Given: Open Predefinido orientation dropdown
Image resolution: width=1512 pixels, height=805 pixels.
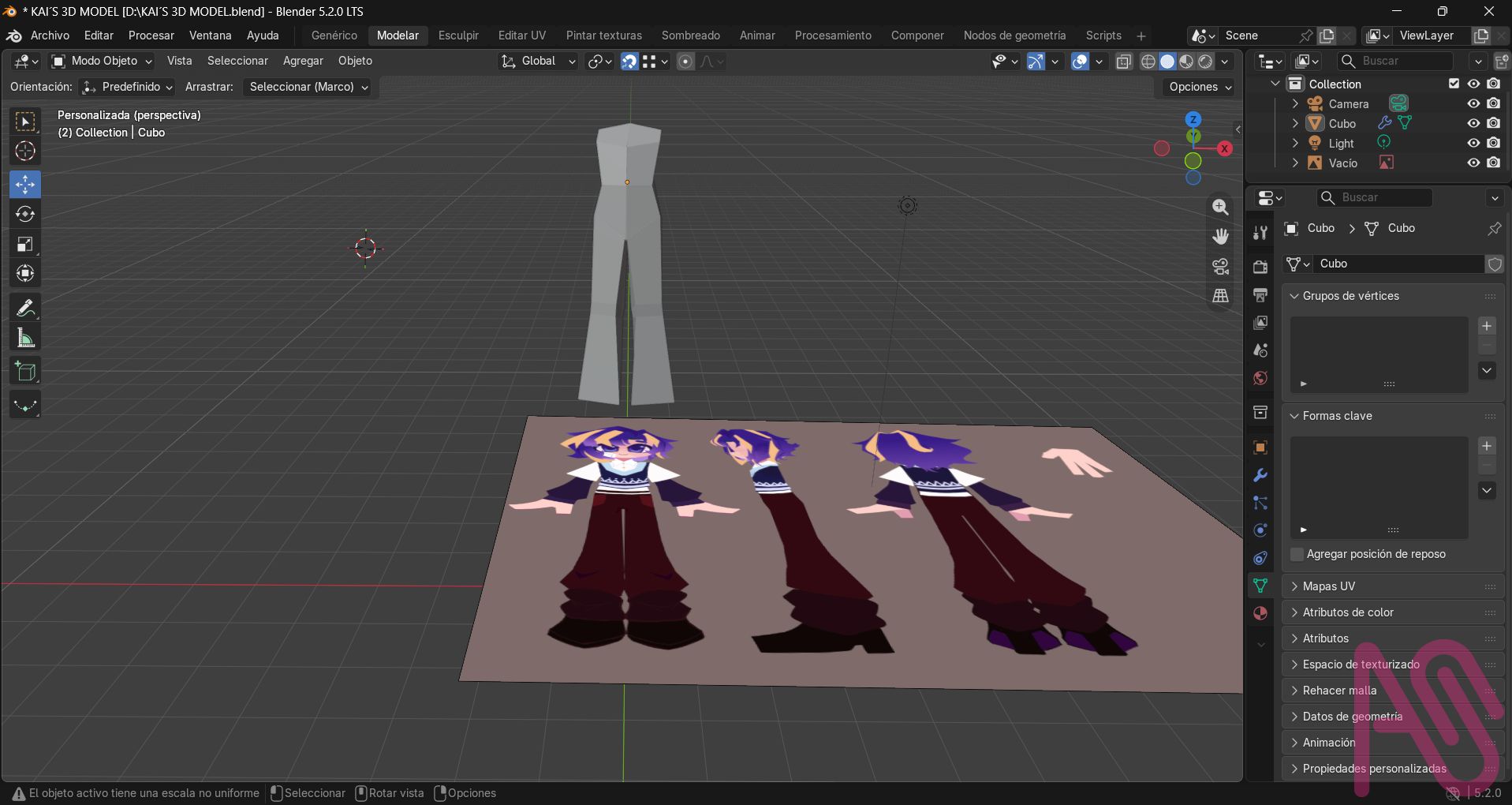Looking at the screenshot, I should 129,87.
